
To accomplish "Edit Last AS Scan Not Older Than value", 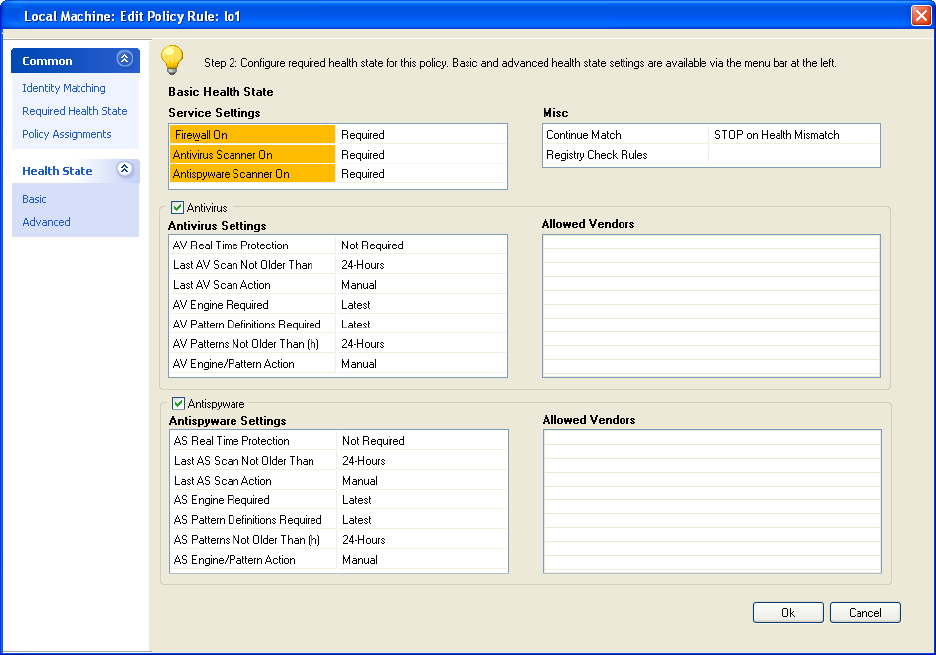I will click(421, 461).
